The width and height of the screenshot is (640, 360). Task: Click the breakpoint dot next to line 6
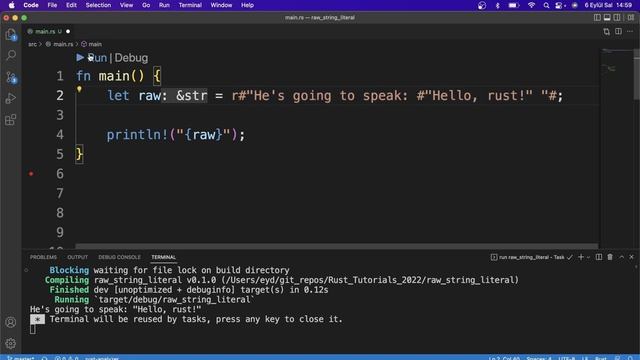(31, 174)
